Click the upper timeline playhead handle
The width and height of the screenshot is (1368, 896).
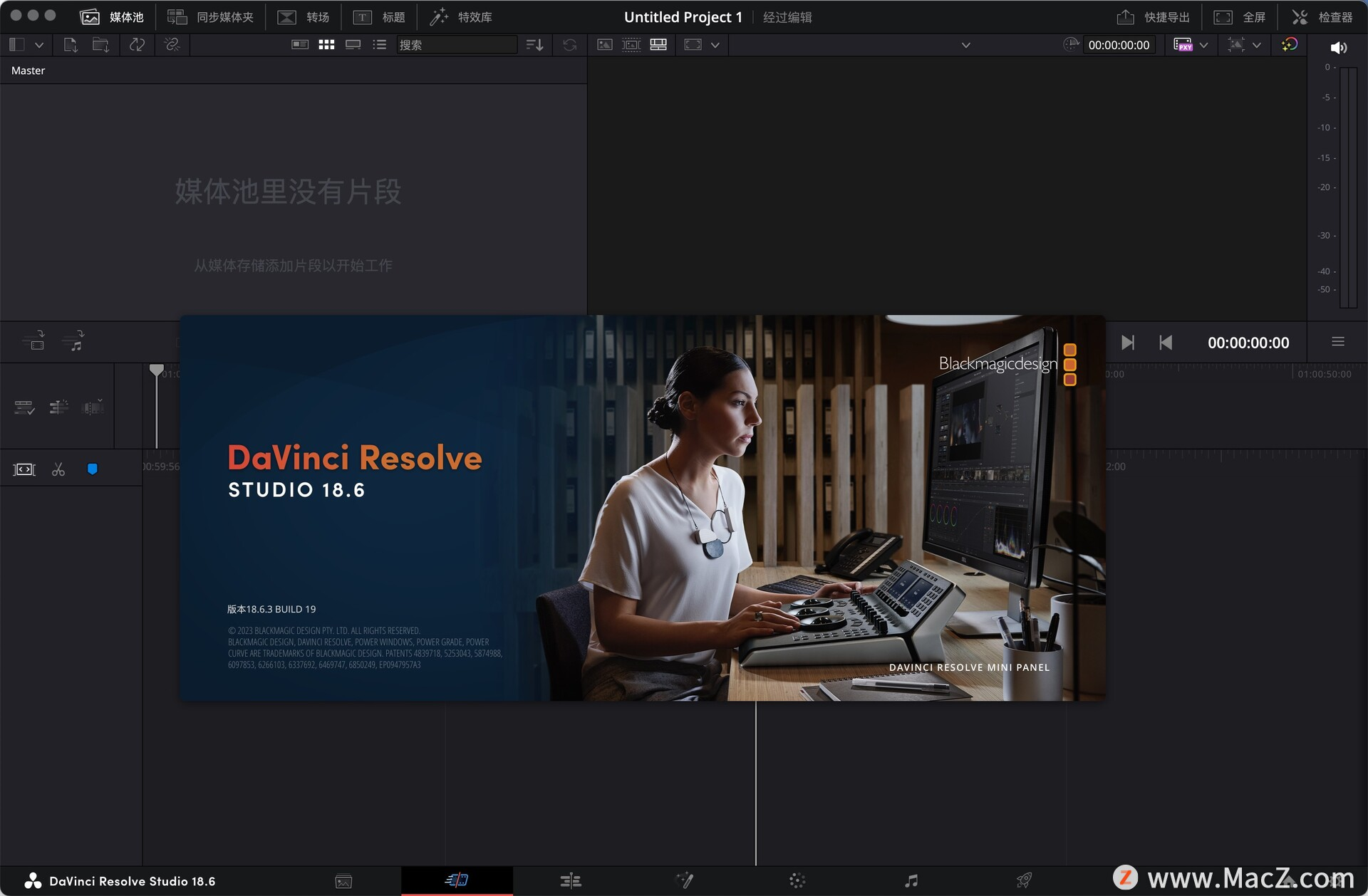(x=157, y=370)
